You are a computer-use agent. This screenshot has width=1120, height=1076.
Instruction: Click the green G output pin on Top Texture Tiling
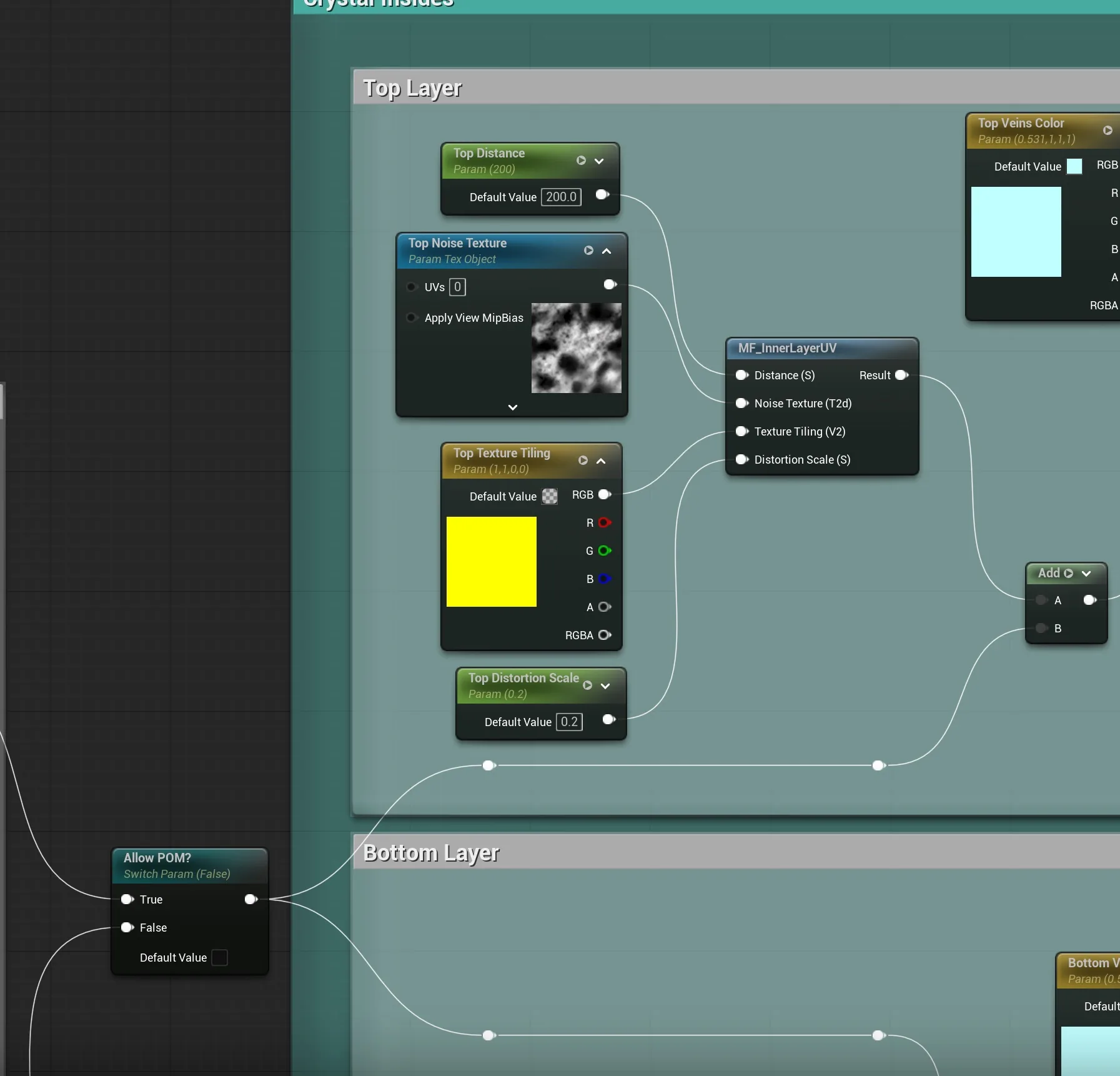coord(605,550)
